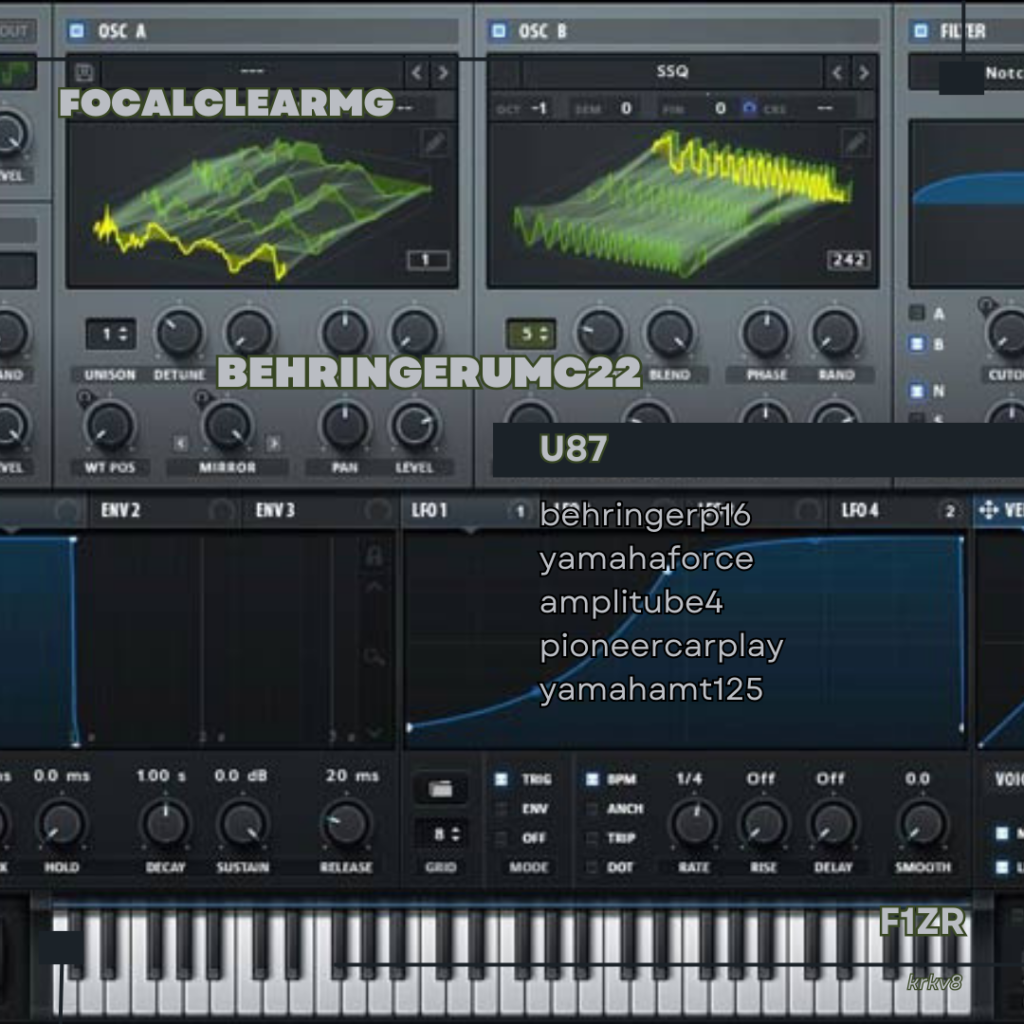Toggle the LFO TRIG mode checkbox
The height and width of the screenshot is (1024, 1024).
[501, 779]
